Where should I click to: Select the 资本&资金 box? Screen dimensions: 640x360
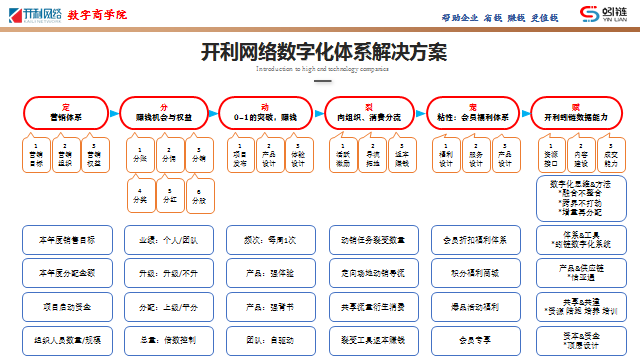pyautogui.click(x=581, y=340)
